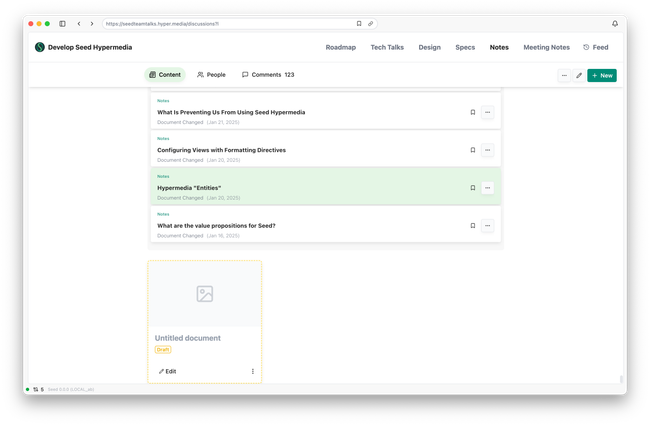
Task: Bookmark the current URL in address bar
Action: [359, 23]
